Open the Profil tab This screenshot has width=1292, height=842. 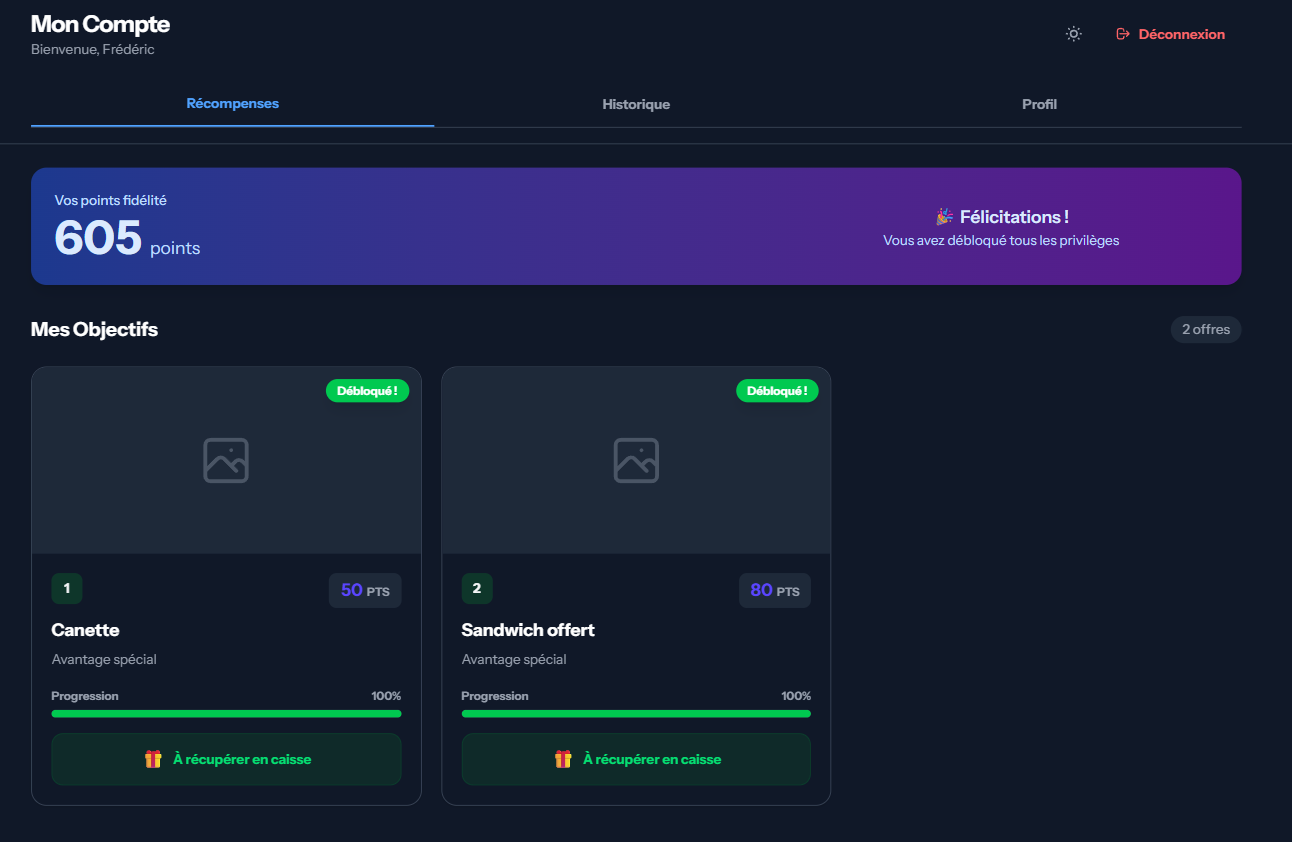coord(1039,104)
